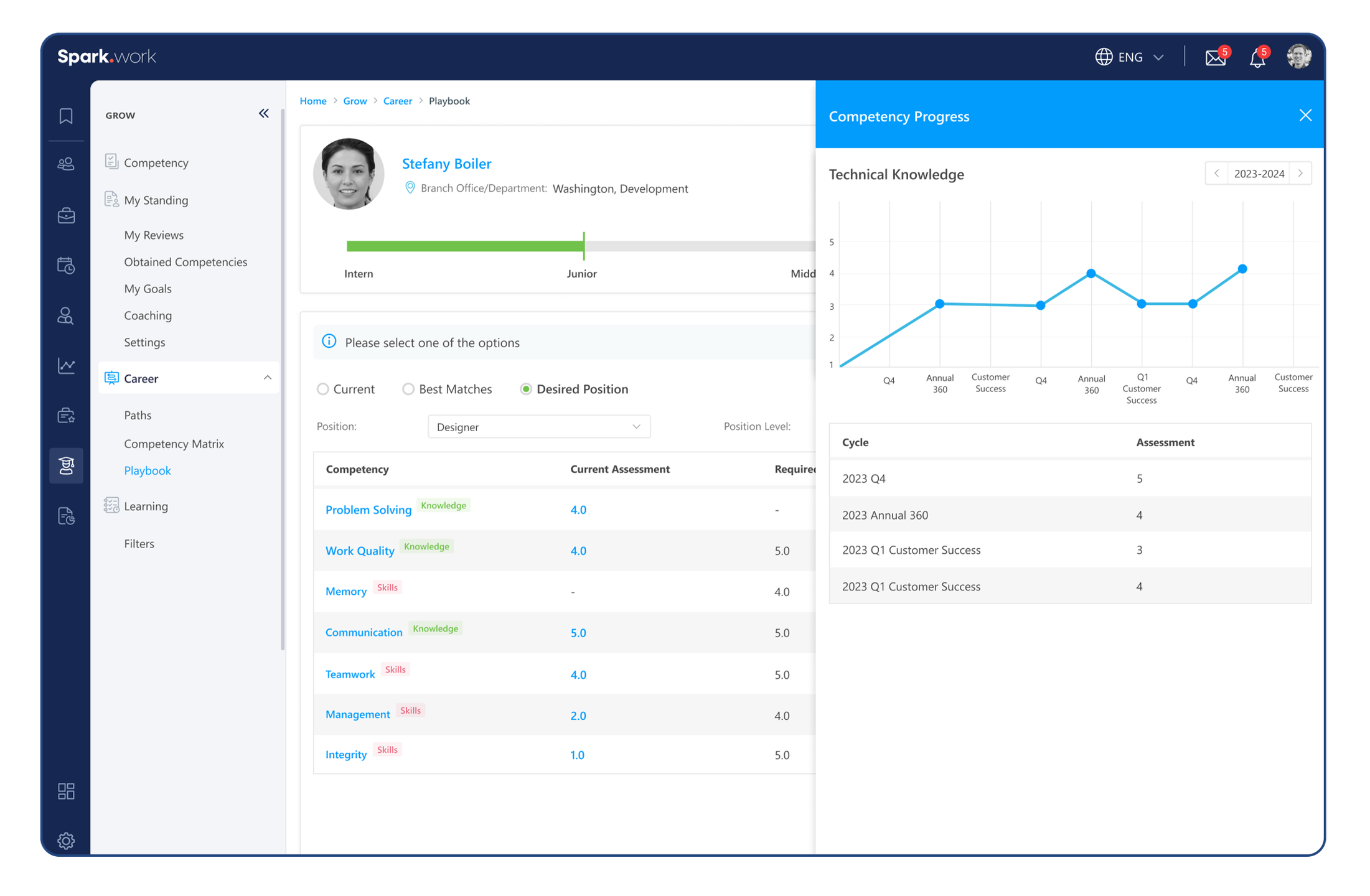Collapse the Career menu section
Viewport: 1370px width, 896px height.
267,378
